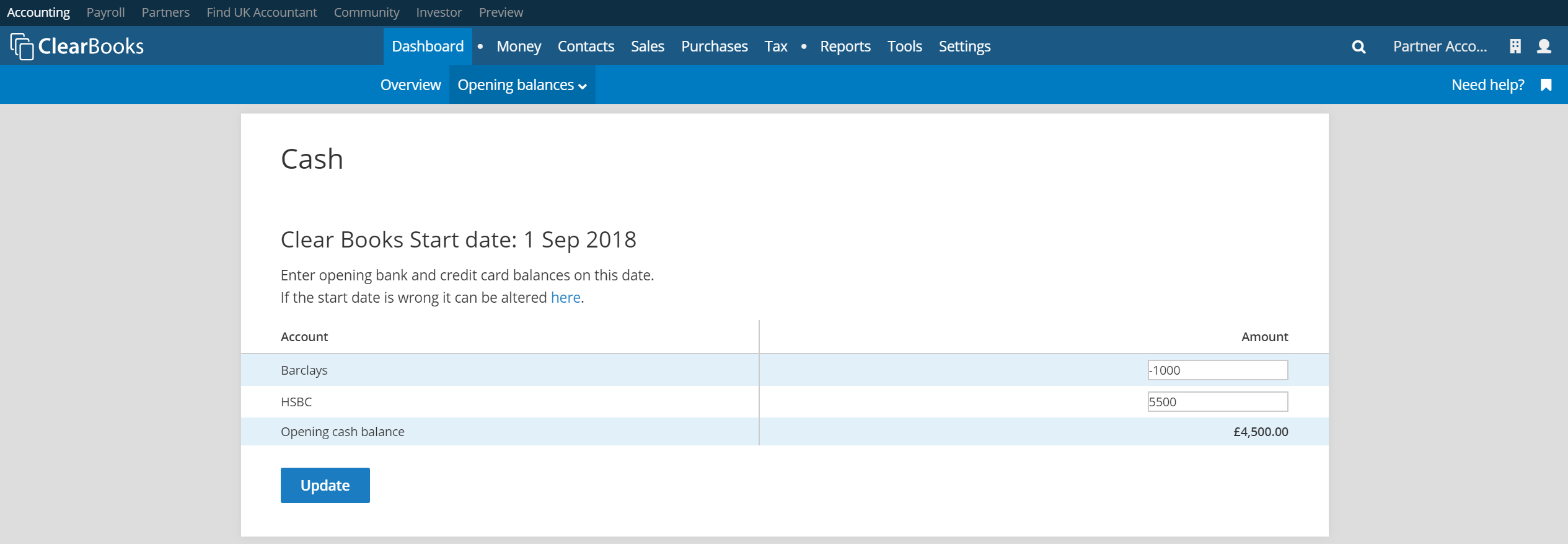1568x544 pixels.
Task: Open the Investor link
Action: click(x=439, y=12)
